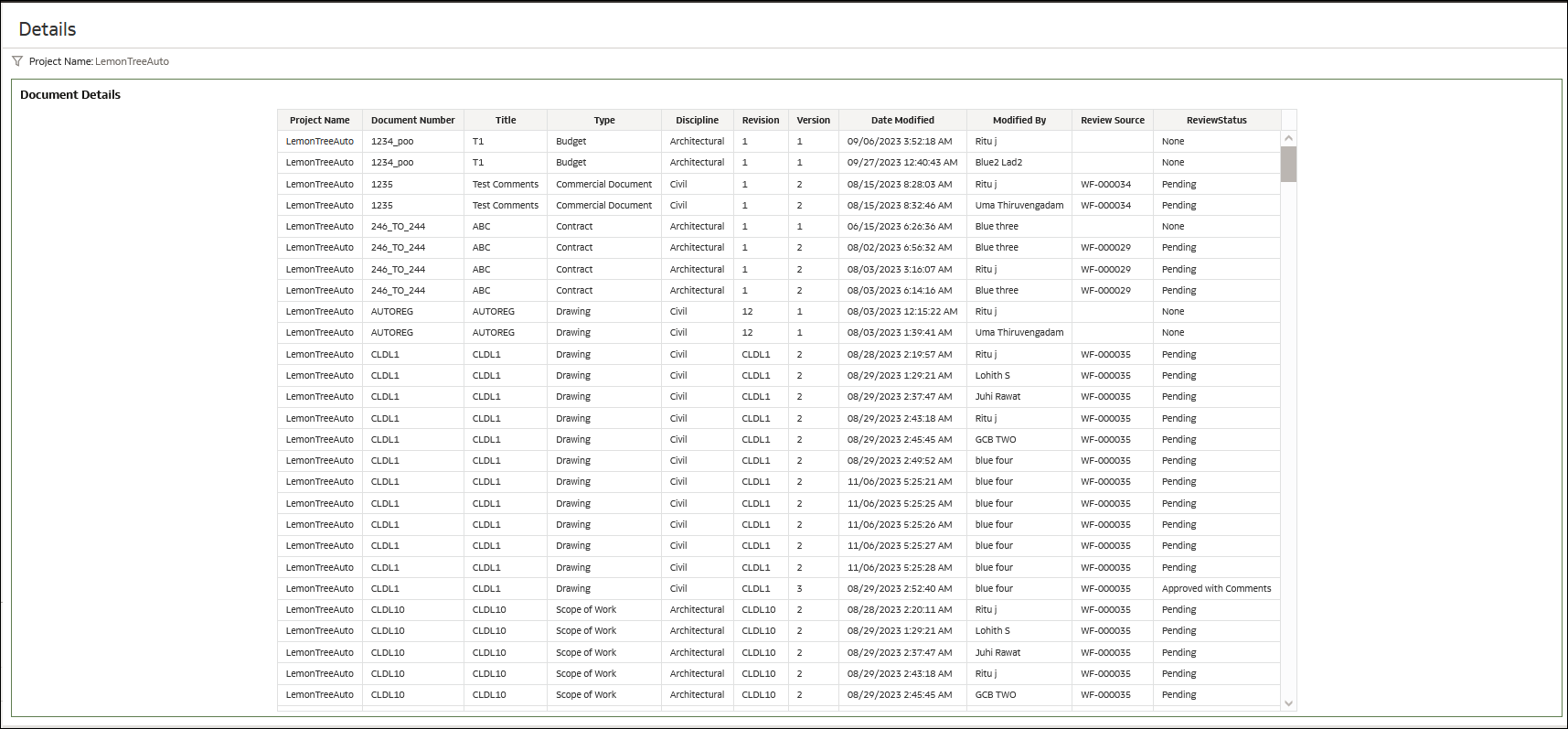Viewport: 1568px width, 729px height.
Task: Click the Type column header
Action: pyautogui.click(x=604, y=120)
